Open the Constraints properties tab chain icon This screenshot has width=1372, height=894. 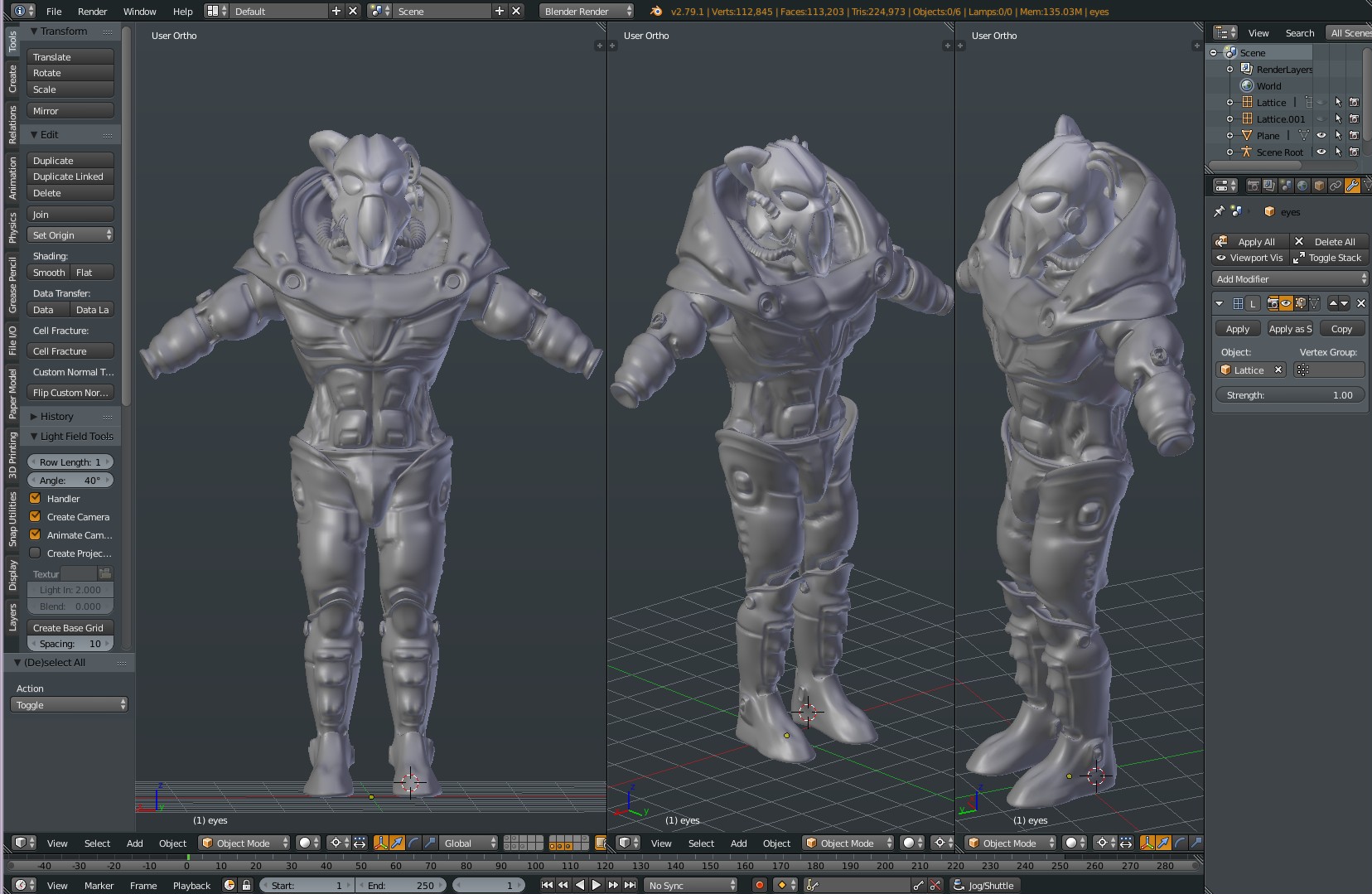(1336, 186)
